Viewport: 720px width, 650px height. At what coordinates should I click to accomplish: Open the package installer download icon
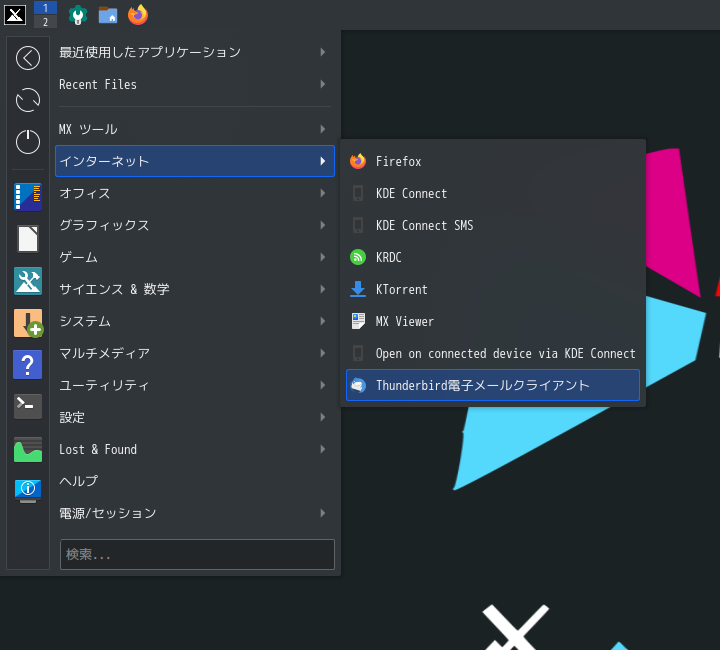pos(28,323)
